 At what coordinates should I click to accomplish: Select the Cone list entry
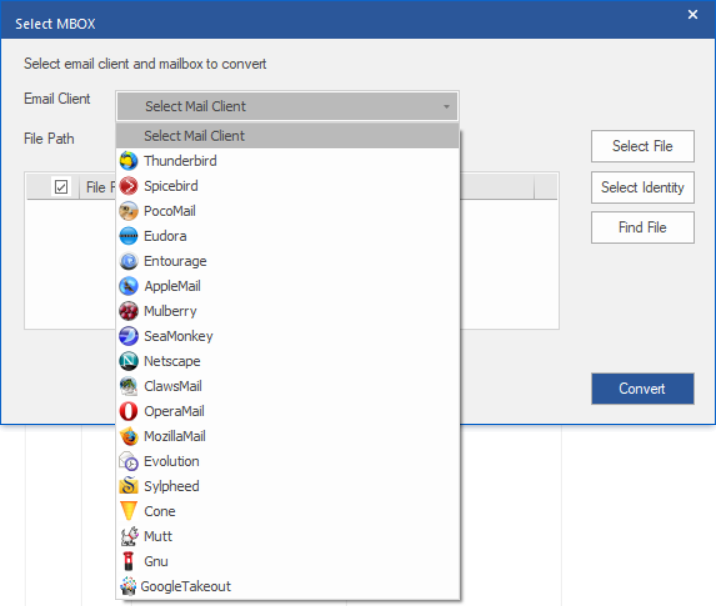(x=288, y=511)
